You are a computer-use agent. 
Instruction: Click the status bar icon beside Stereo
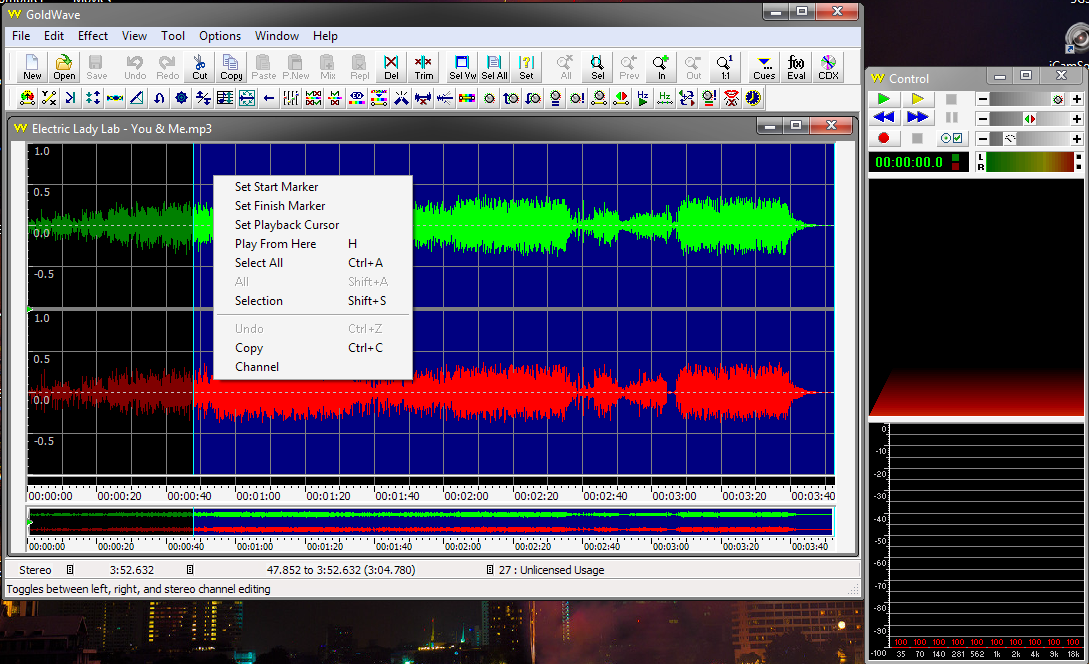click(69, 570)
